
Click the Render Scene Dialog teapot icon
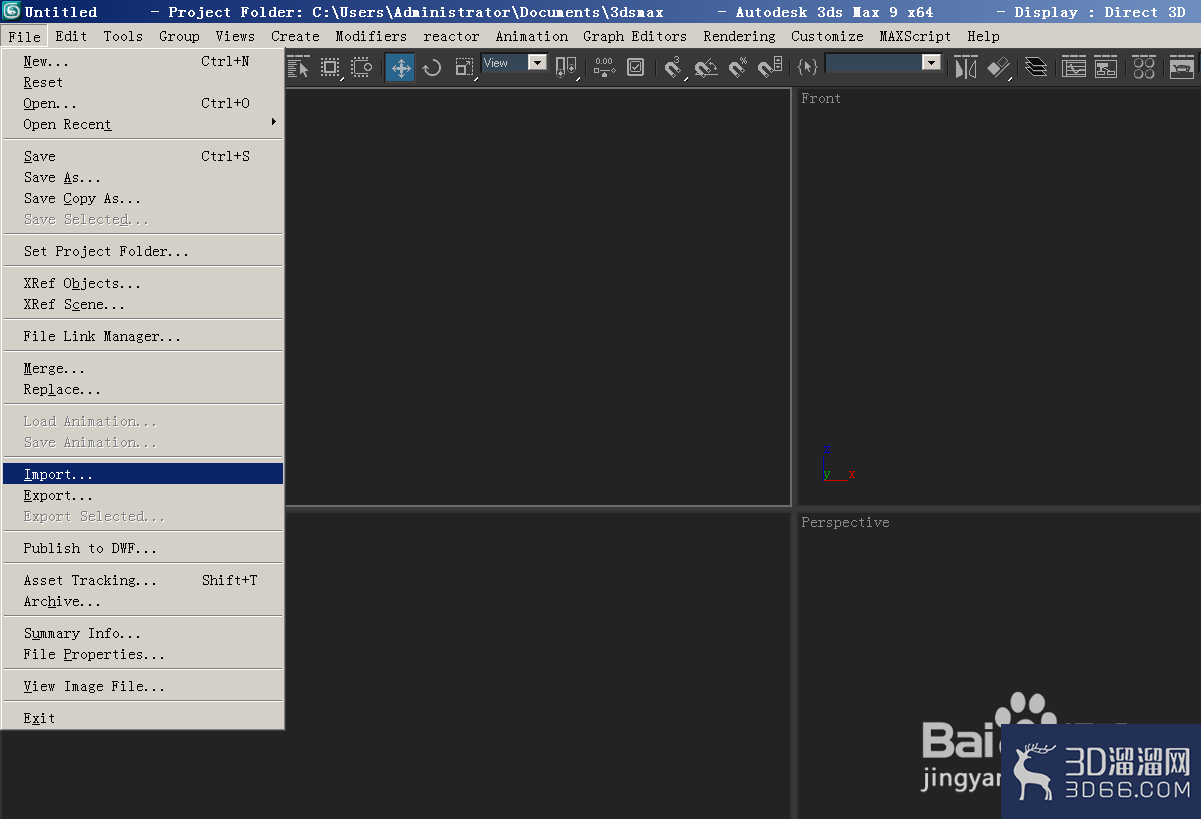click(1182, 68)
